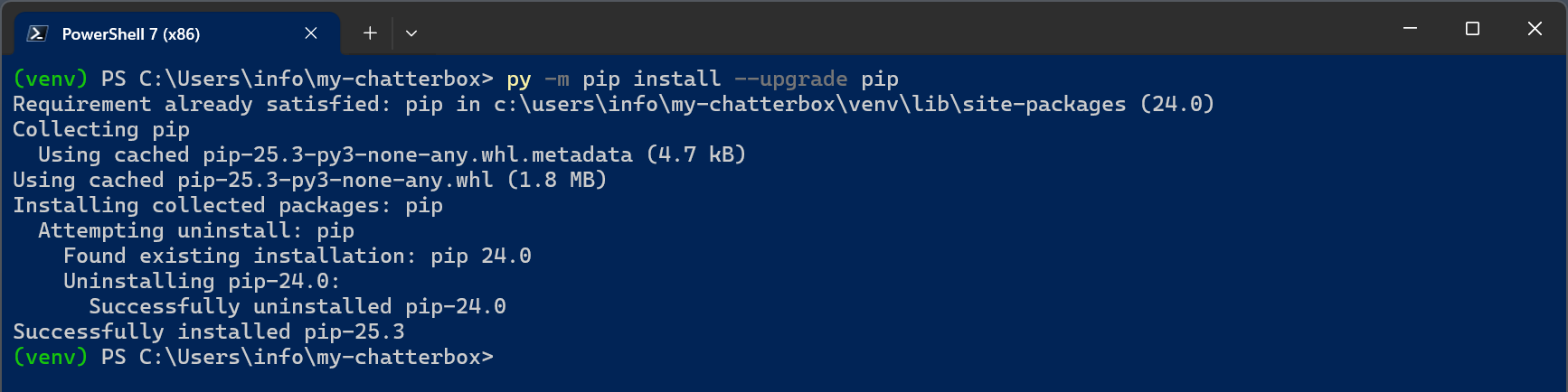Click the "Found existing installation" line

point(297,257)
